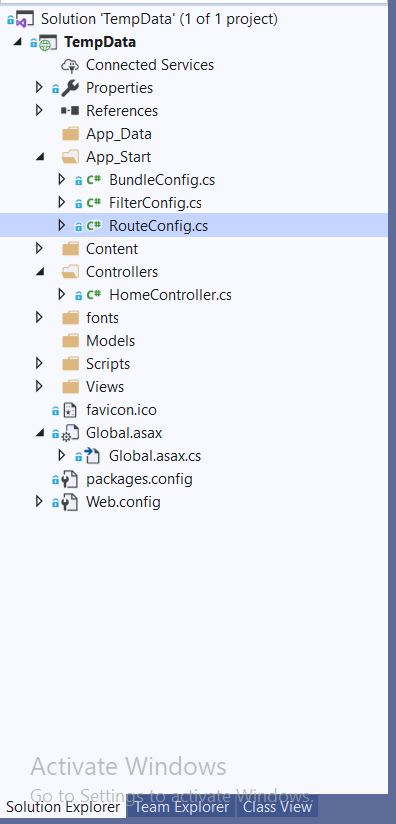Screen dimensions: 396x824
Task: Switch to the Team Explorer tab
Action: 182,807
